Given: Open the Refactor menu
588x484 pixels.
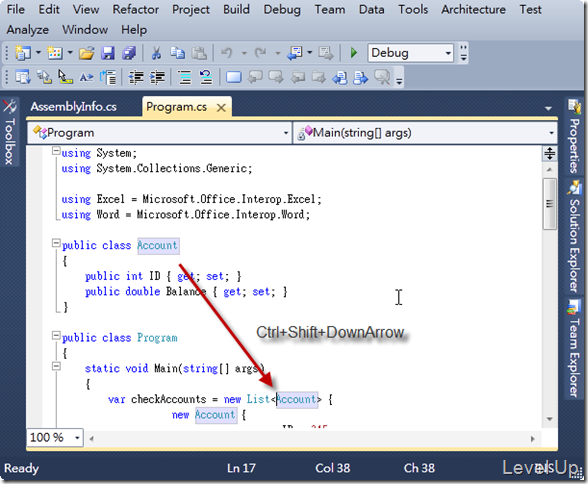Looking at the screenshot, I should click(x=136, y=9).
